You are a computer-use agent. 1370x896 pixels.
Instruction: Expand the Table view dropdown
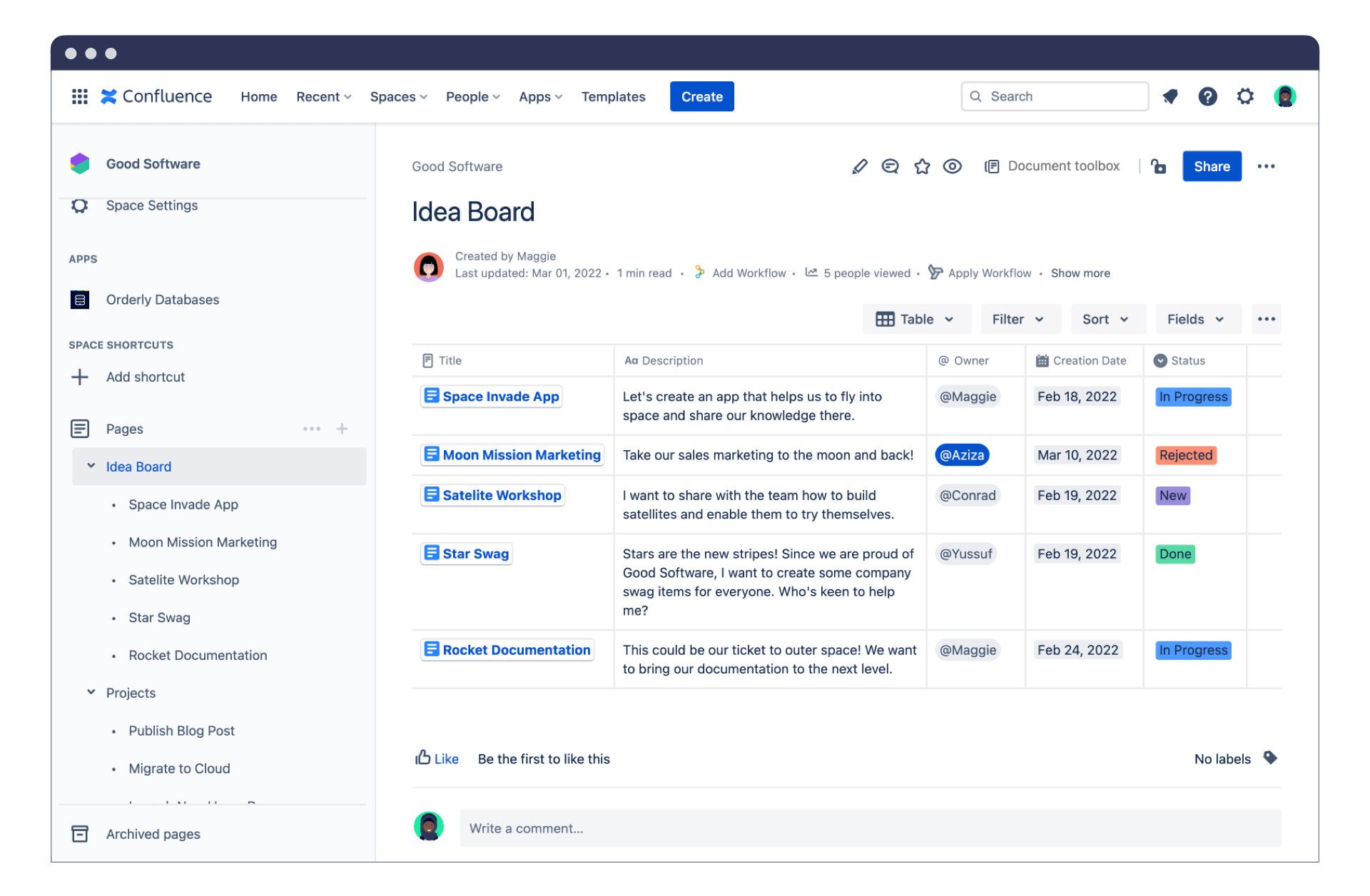pyautogui.click(x=916, y=319)
